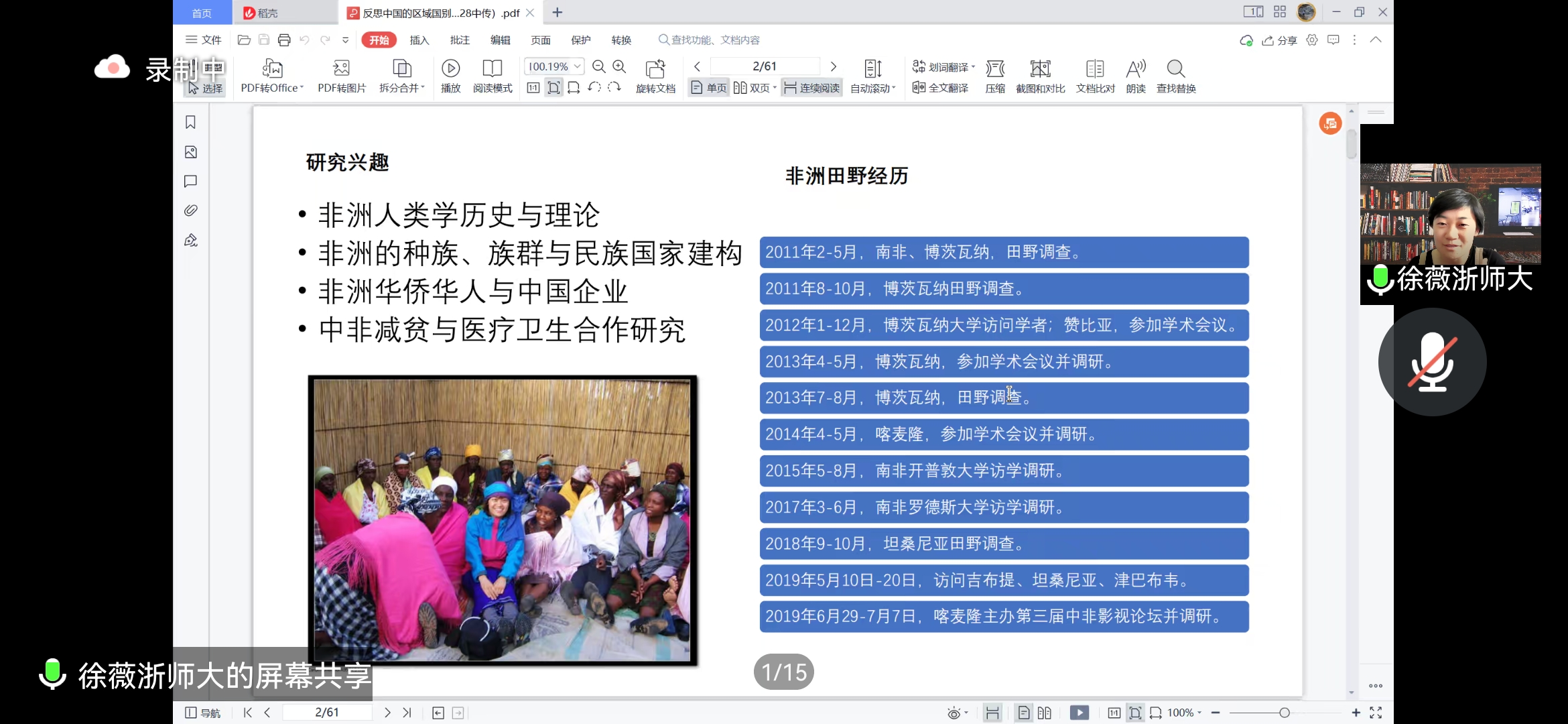The image size is (1568, 724).
Task: Open the 编辑 tab
Action: pyautogui.click(x=501, y=40)
